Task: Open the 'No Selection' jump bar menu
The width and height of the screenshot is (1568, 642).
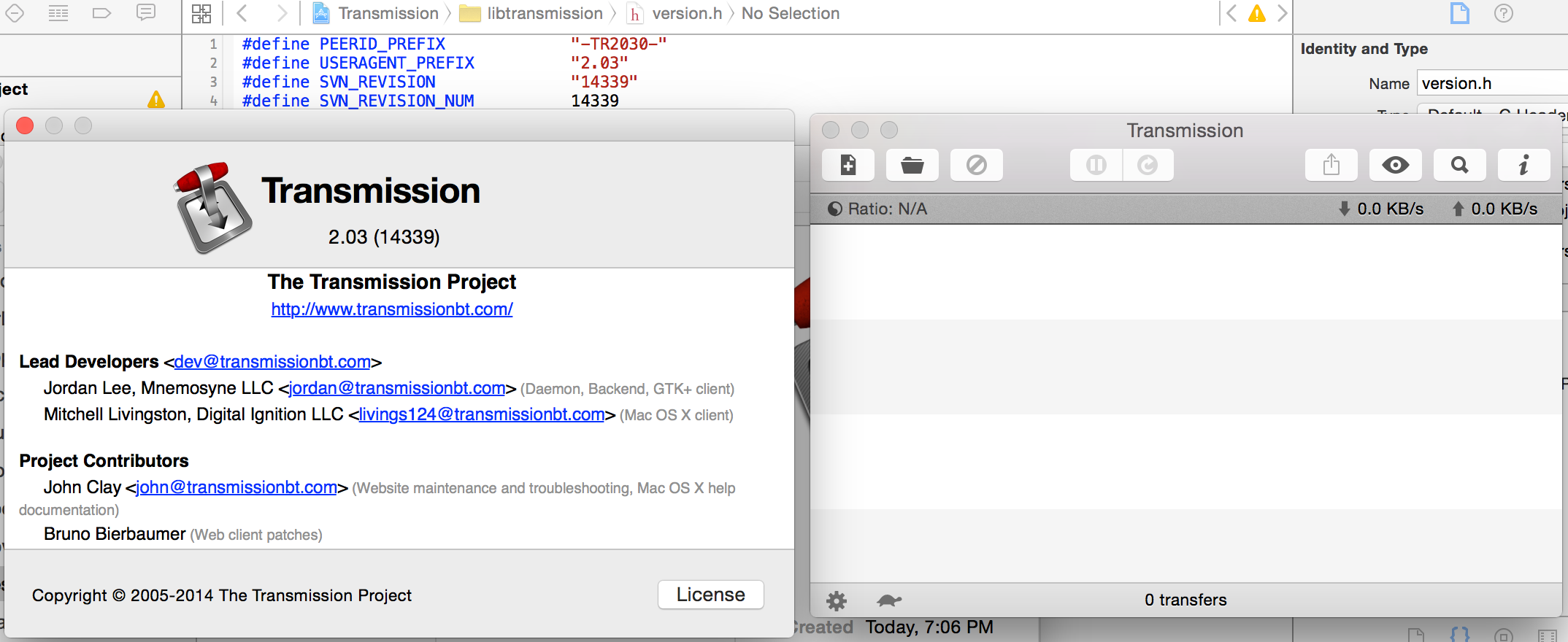Action: [x=791, y=13]
